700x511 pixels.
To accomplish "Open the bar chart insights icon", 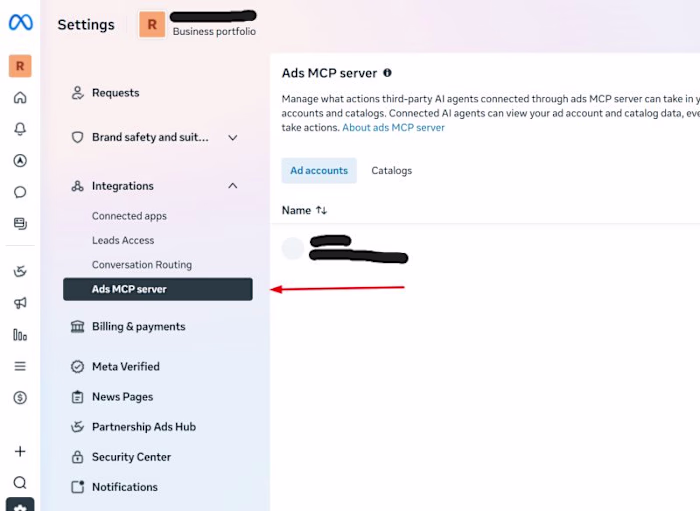I will (x=20, y=335).
